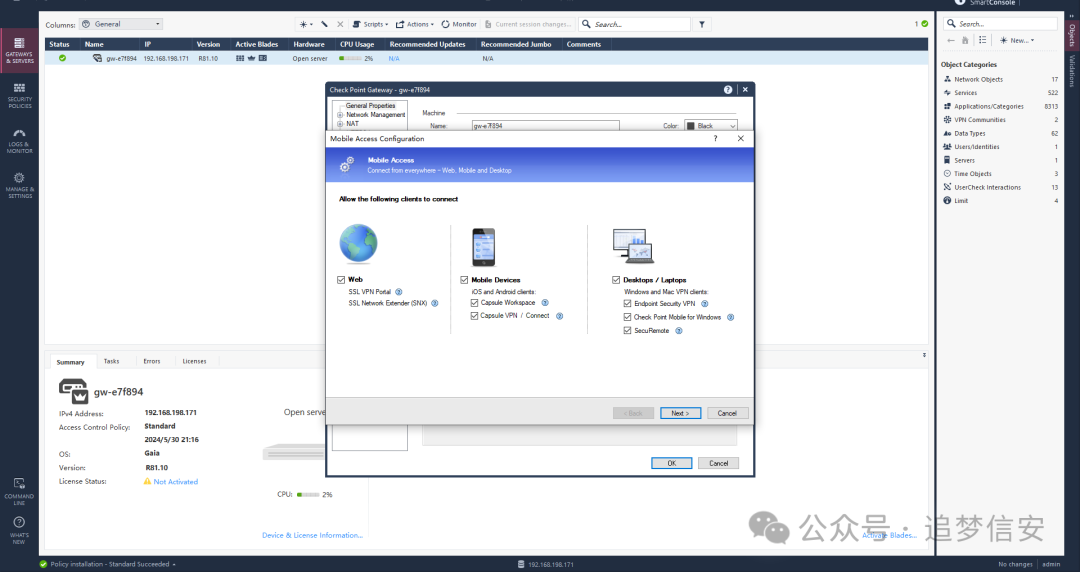Uncheck SecuRemote
The height and width of the screenshot is (572, 1080).
(627, 331)
